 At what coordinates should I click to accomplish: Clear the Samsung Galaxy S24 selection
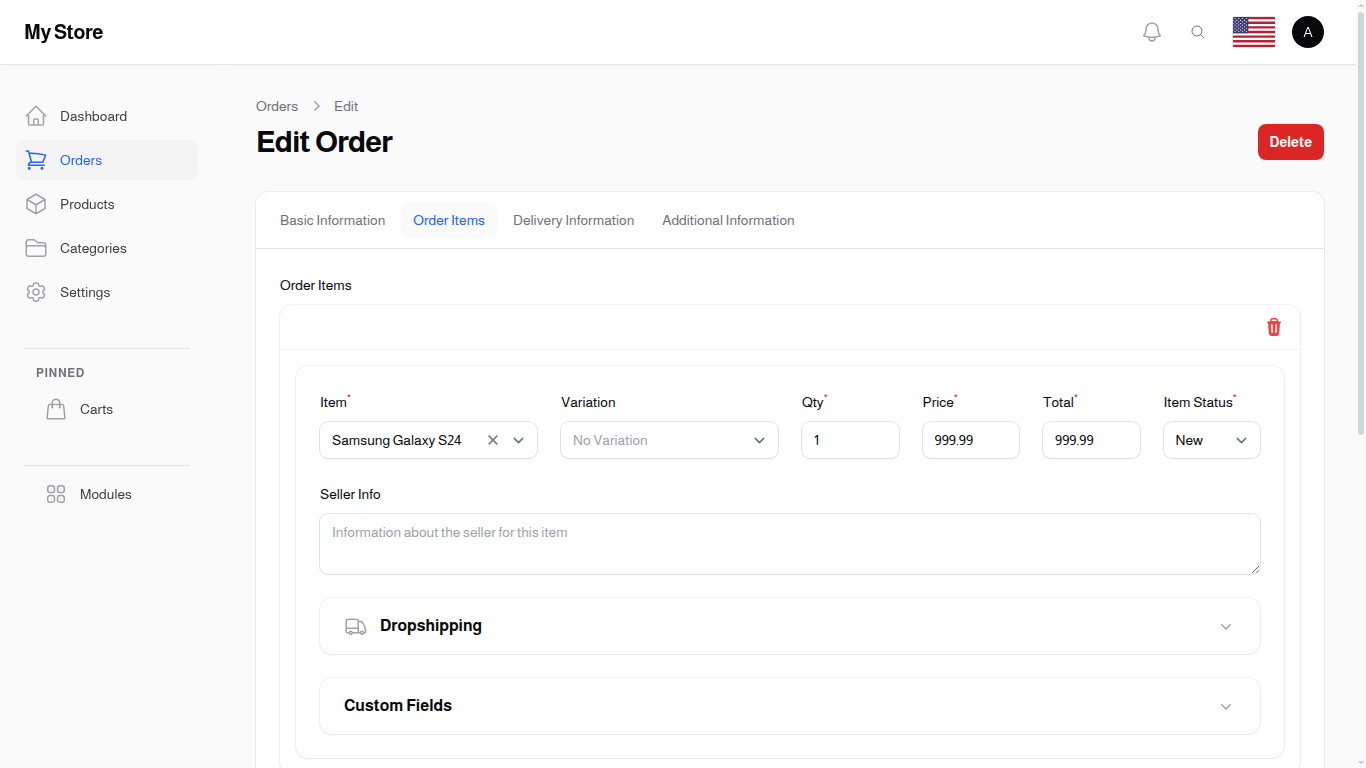pos(492,440)
